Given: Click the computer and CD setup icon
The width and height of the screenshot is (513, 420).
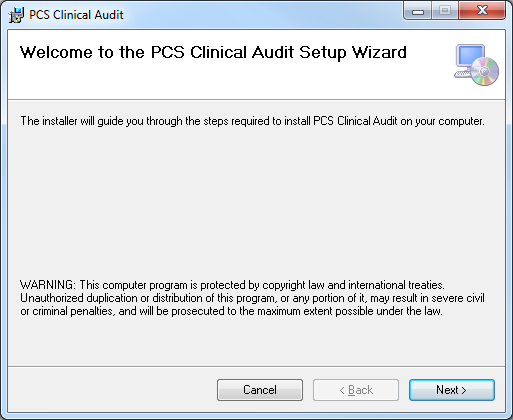Looking at the screenshot, I should pyautogui.click(x=477, y=65).
